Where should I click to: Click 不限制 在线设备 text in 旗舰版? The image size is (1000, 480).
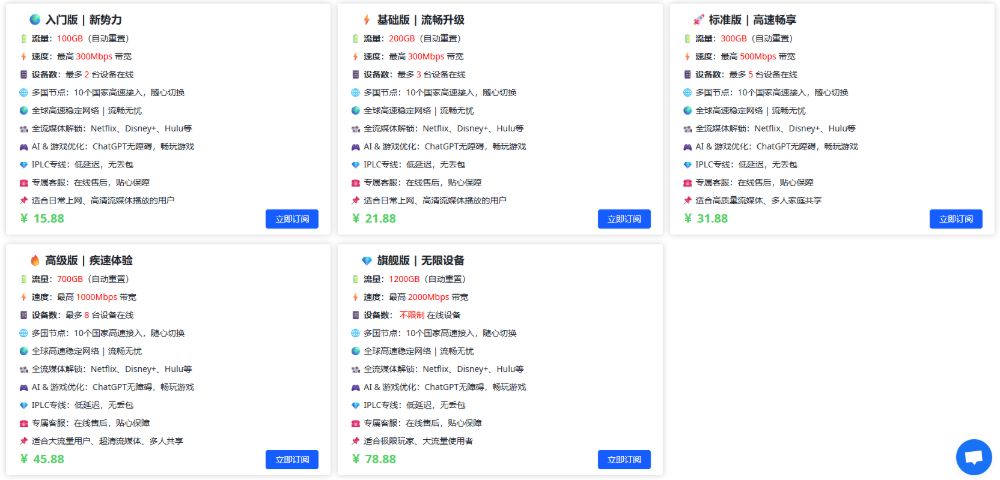pyautogui.click(x=430, y=315)
